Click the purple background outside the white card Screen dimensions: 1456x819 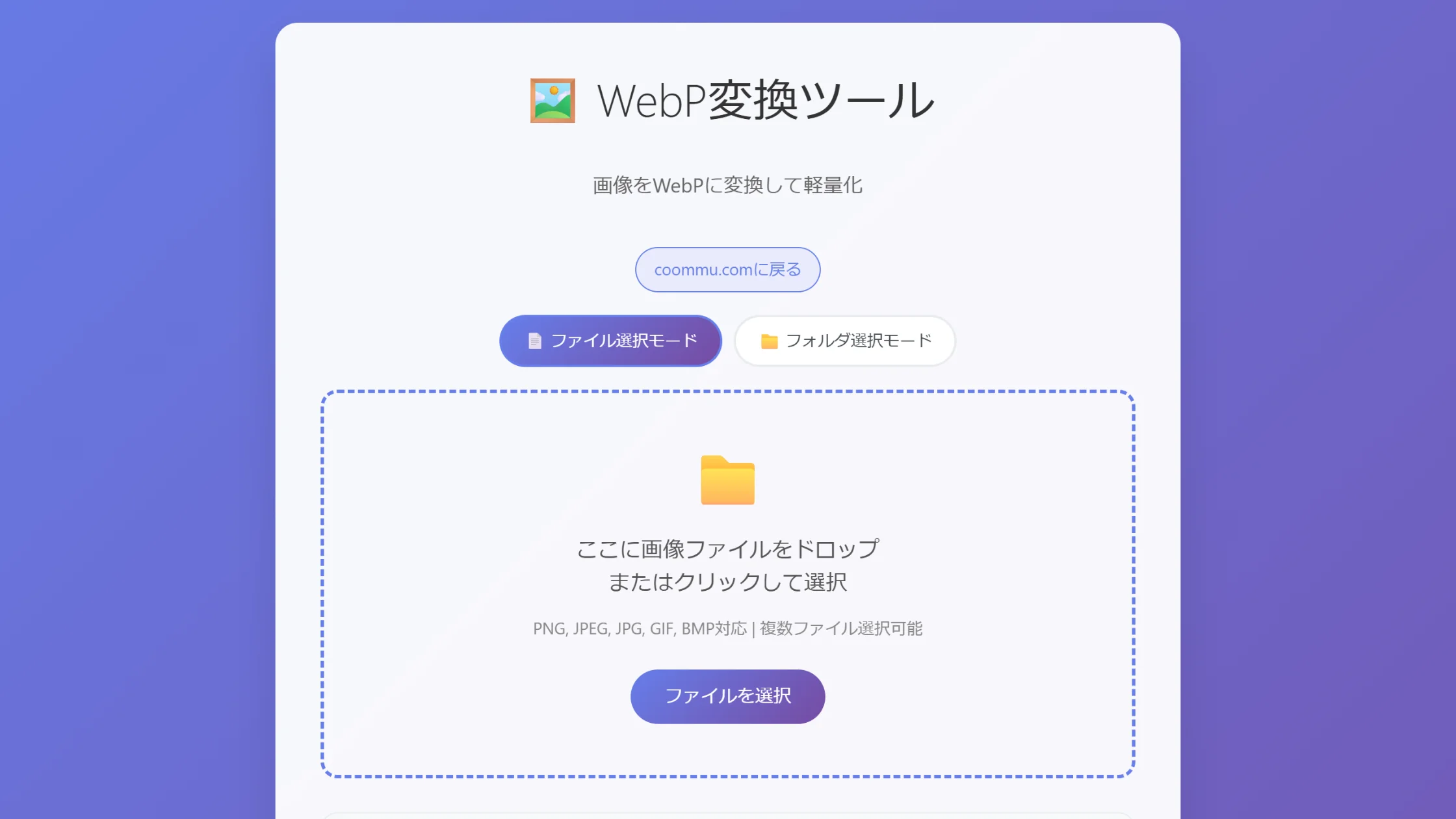click(130, 390)
